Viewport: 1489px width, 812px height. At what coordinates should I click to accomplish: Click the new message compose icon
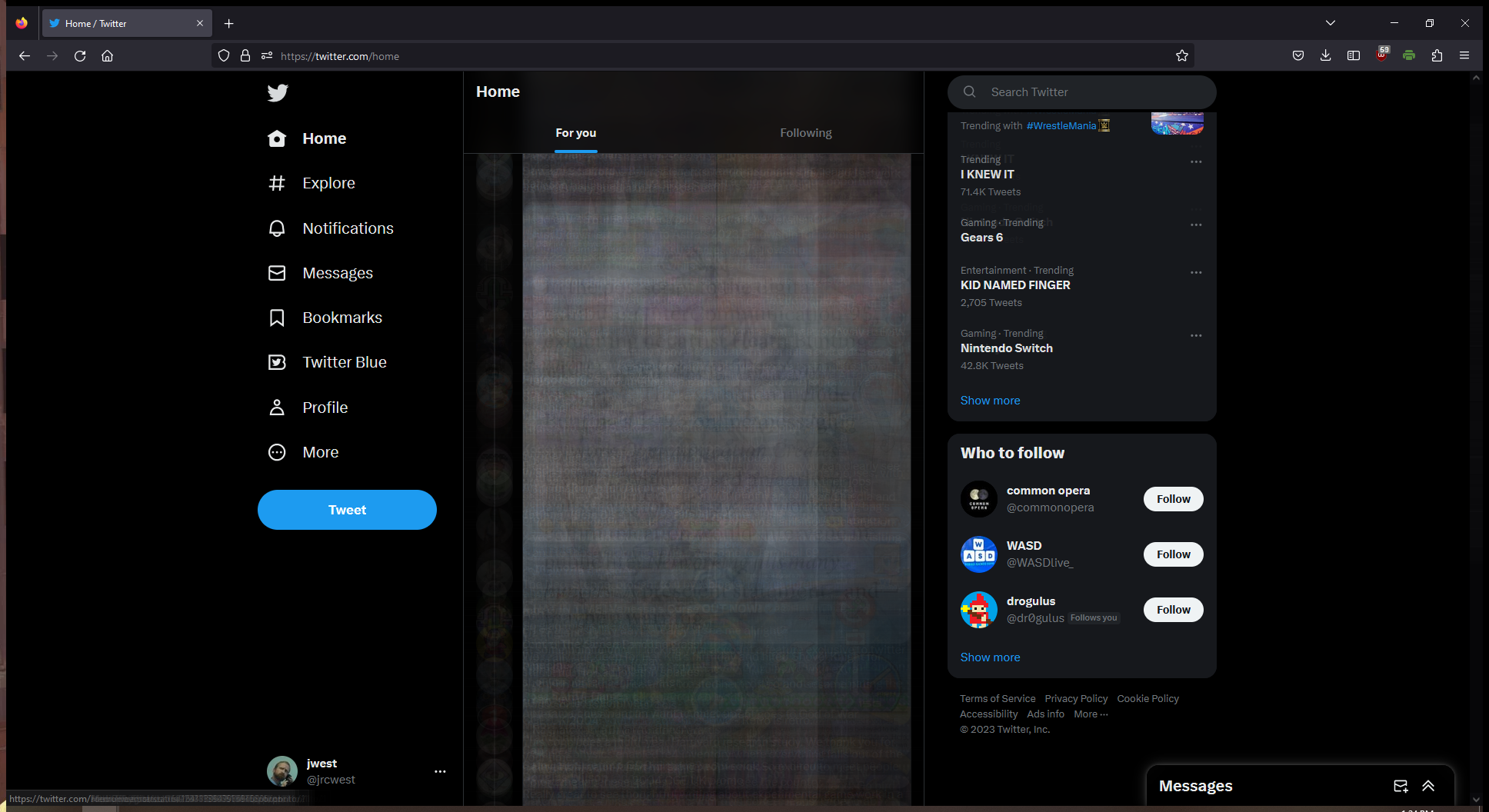point(1401,786)
